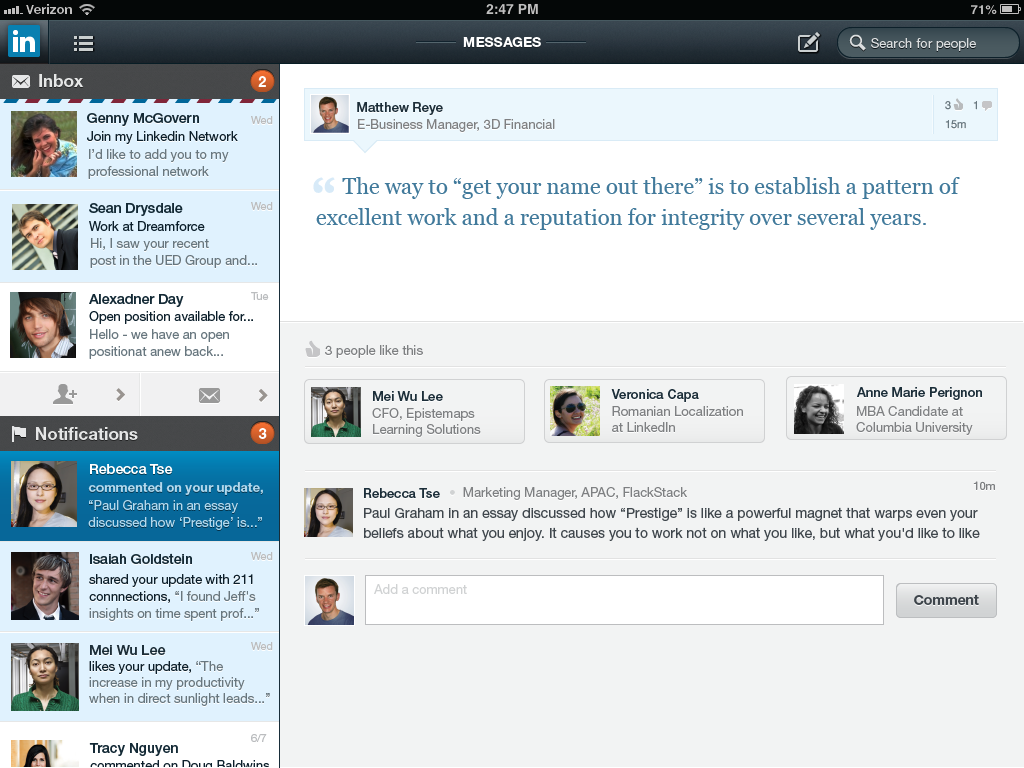Tap the thumbs-up beside 3 people like this
Viewport: 1024px width, 768px height.
313,349
